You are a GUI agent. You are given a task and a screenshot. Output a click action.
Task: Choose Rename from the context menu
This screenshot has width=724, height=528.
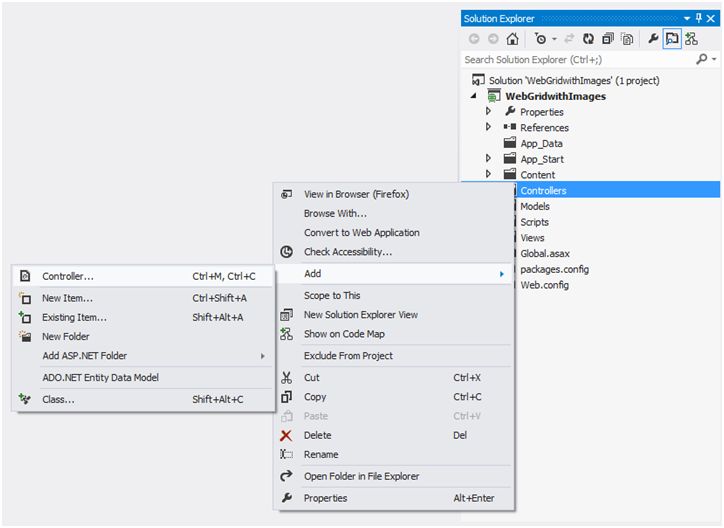pyautogui.click(x=393, y=455)
